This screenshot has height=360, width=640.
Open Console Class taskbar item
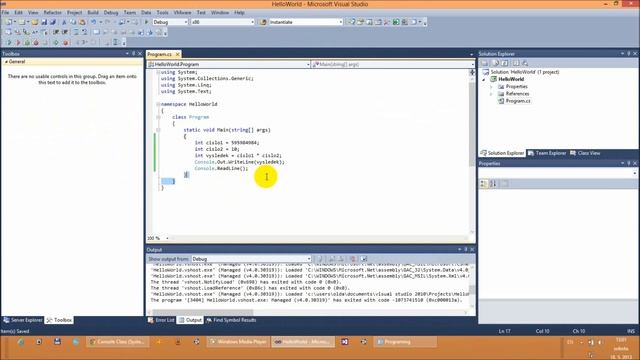click(117, 342)
